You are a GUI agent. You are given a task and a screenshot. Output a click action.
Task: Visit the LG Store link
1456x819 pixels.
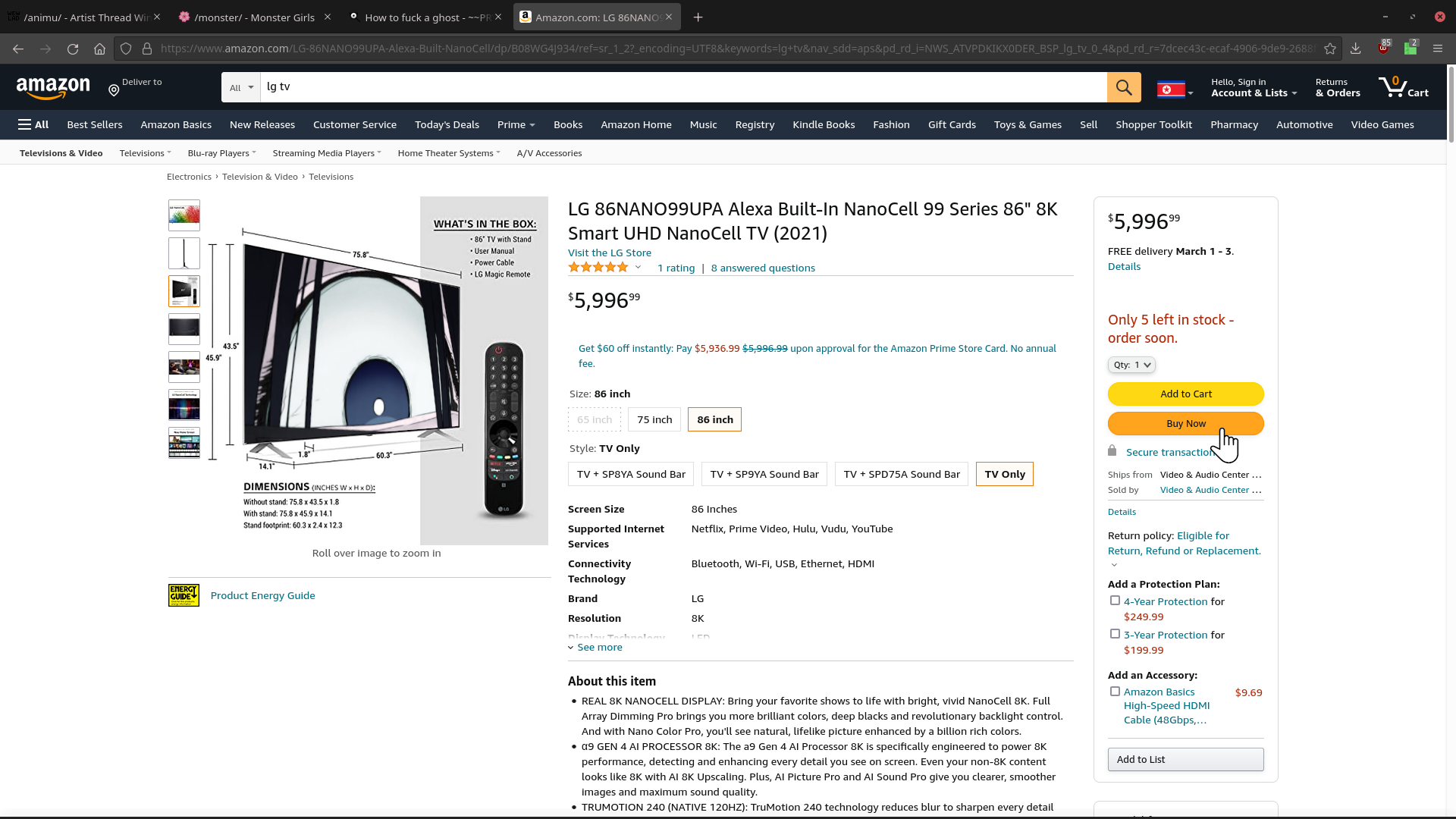[x=609, y=253]
